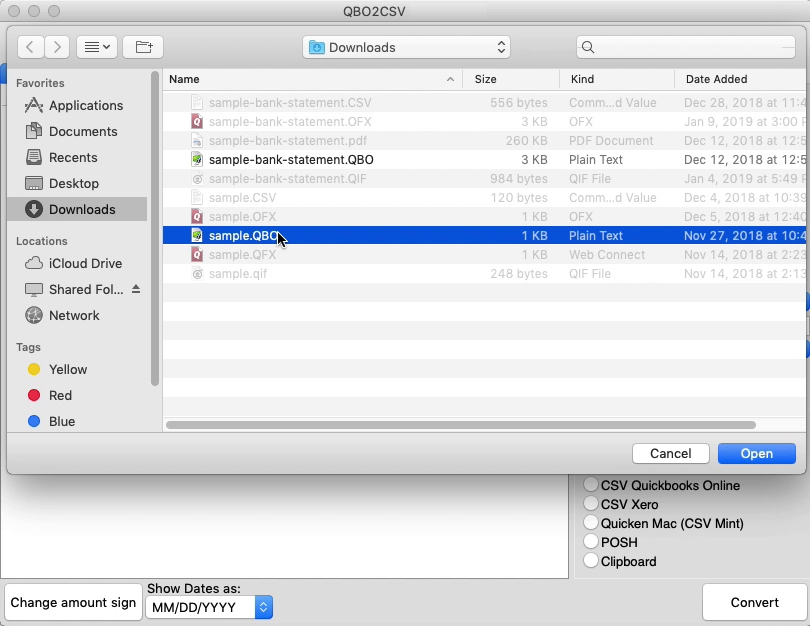810x626 pixels.
Task: Open the Downloads location popup menu
Action: tap(407, 48)
